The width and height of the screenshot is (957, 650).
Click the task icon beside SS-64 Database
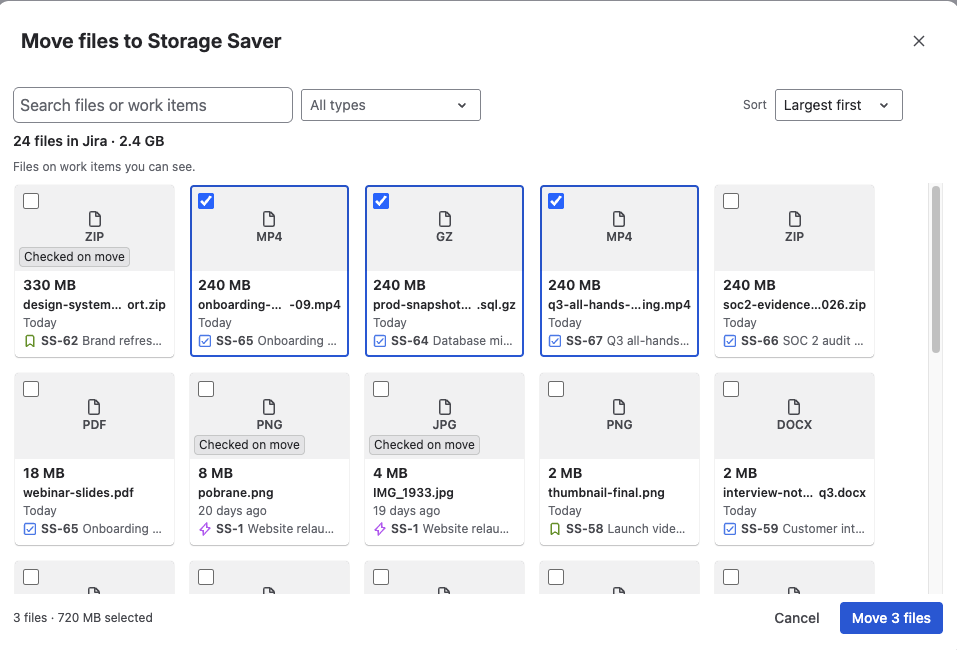coord(380,341)
